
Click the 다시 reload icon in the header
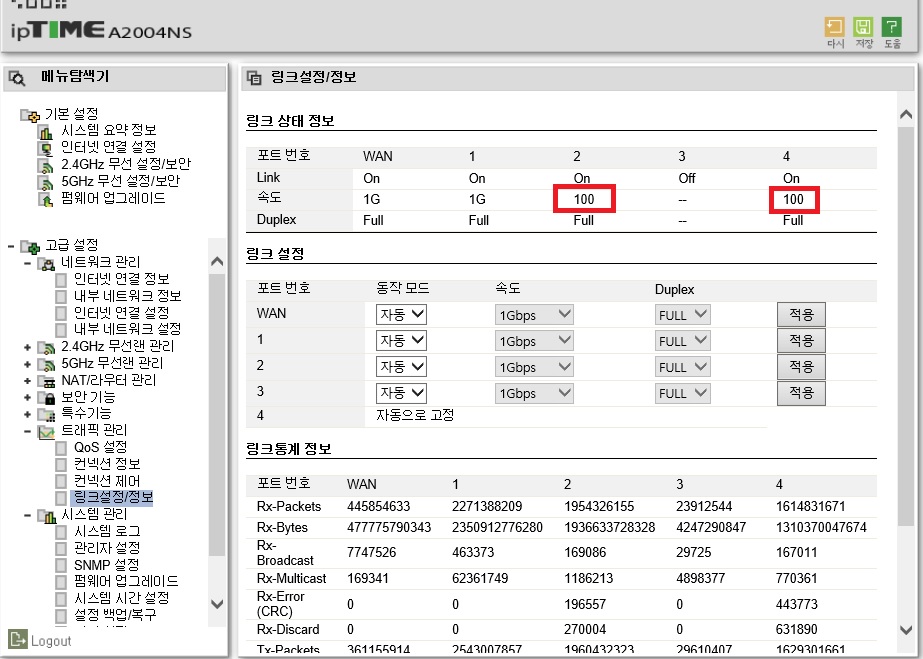click(835, 27)
